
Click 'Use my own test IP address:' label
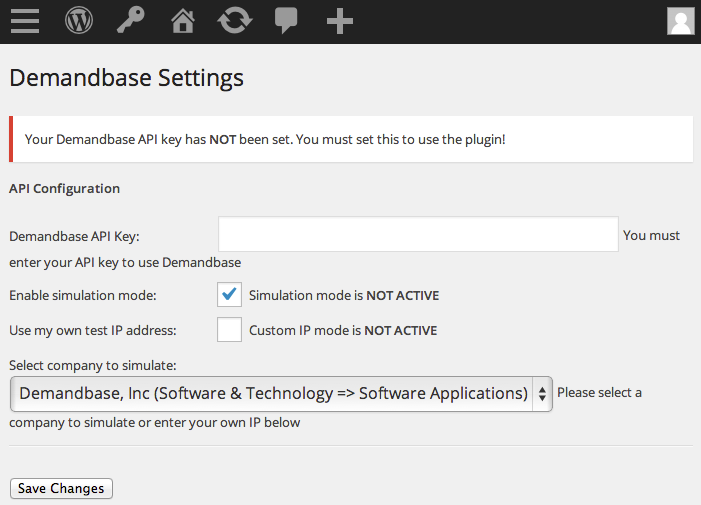pos(93,330)
